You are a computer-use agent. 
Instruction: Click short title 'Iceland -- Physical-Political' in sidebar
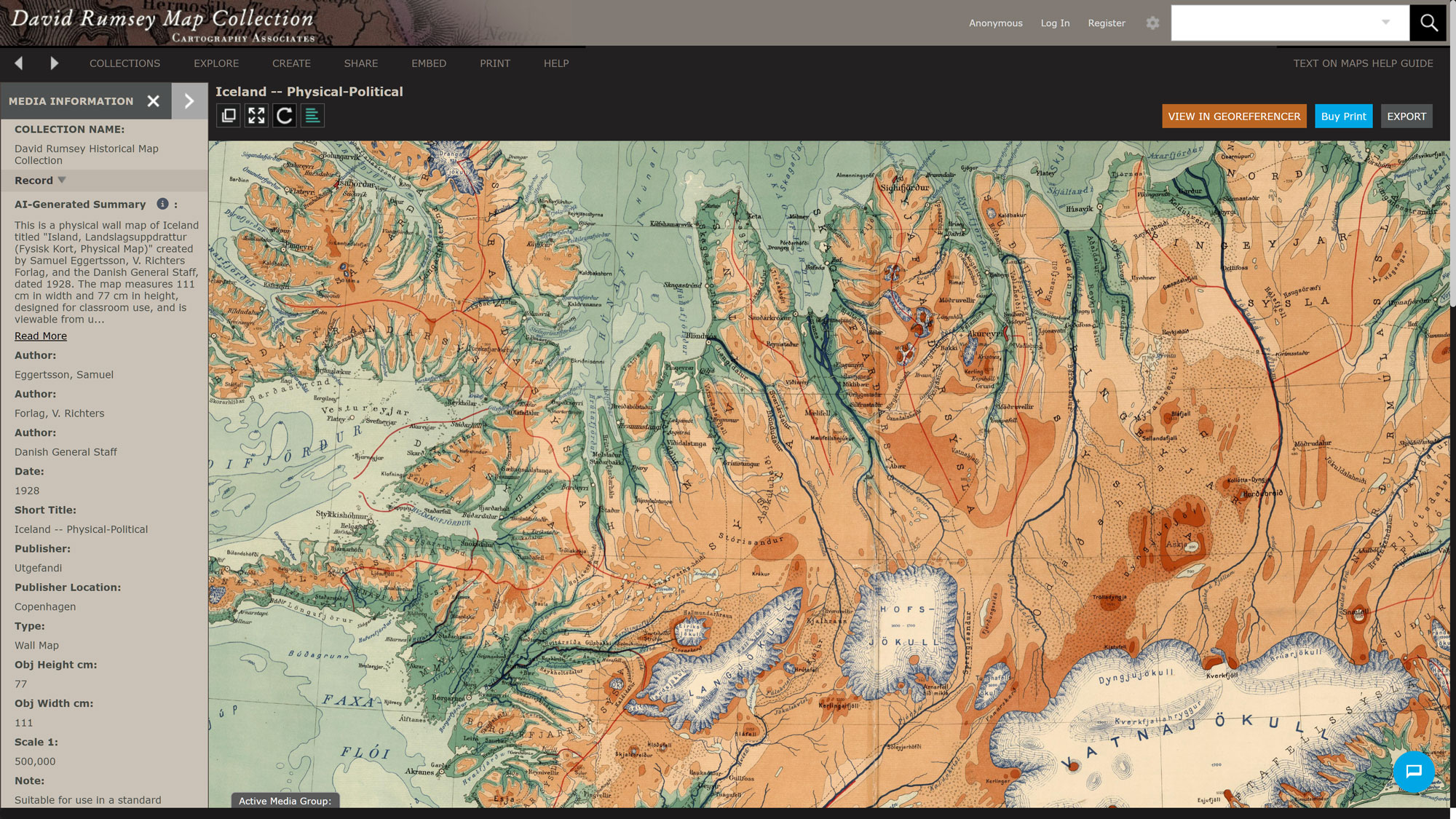(x=81, y=529)
